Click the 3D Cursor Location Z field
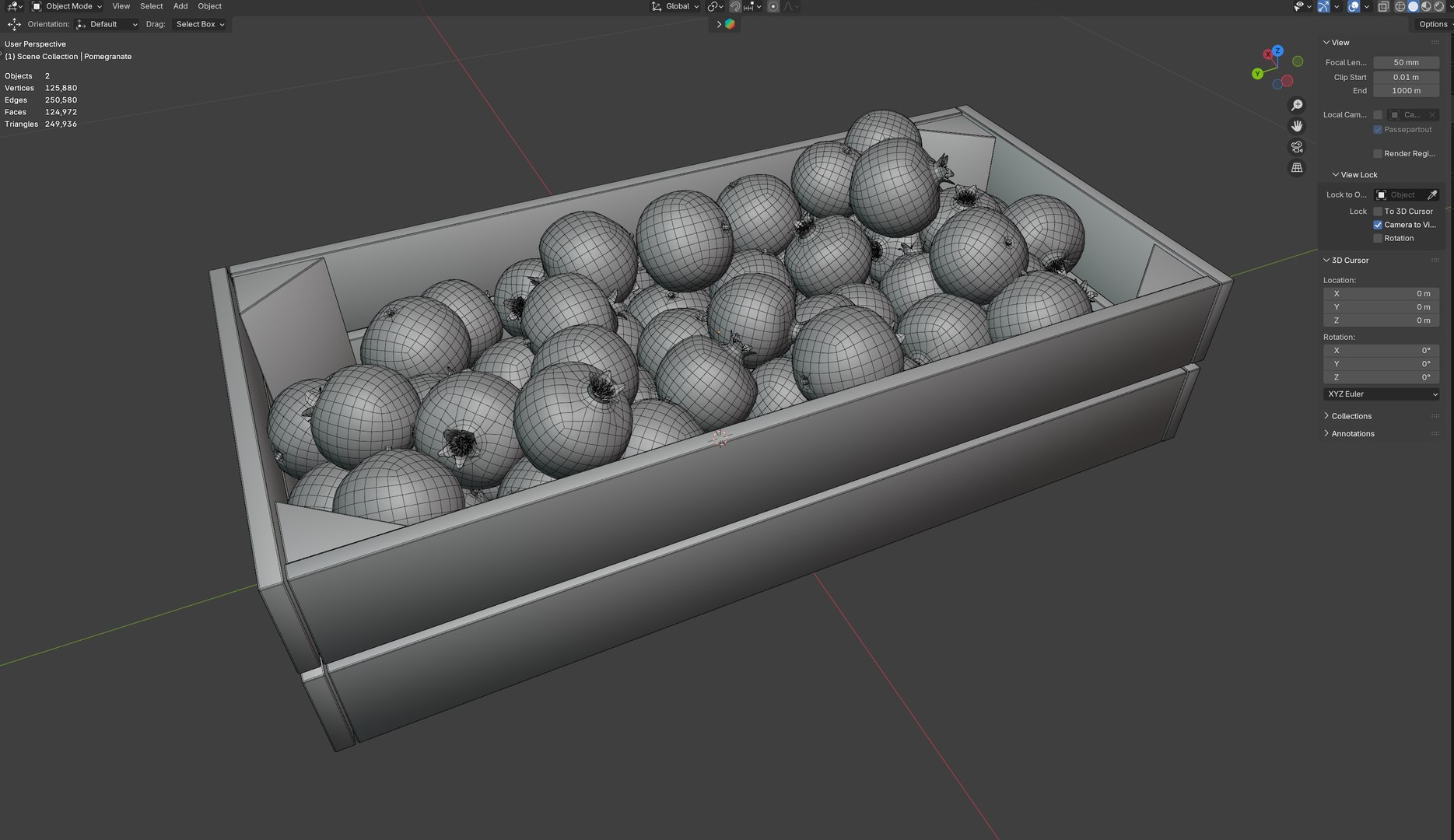 (1381, 320)
